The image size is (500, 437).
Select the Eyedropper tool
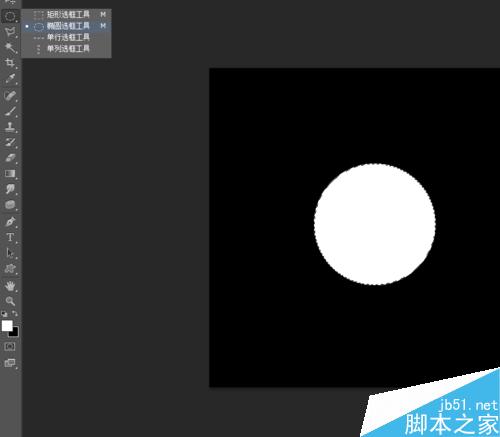10,79
